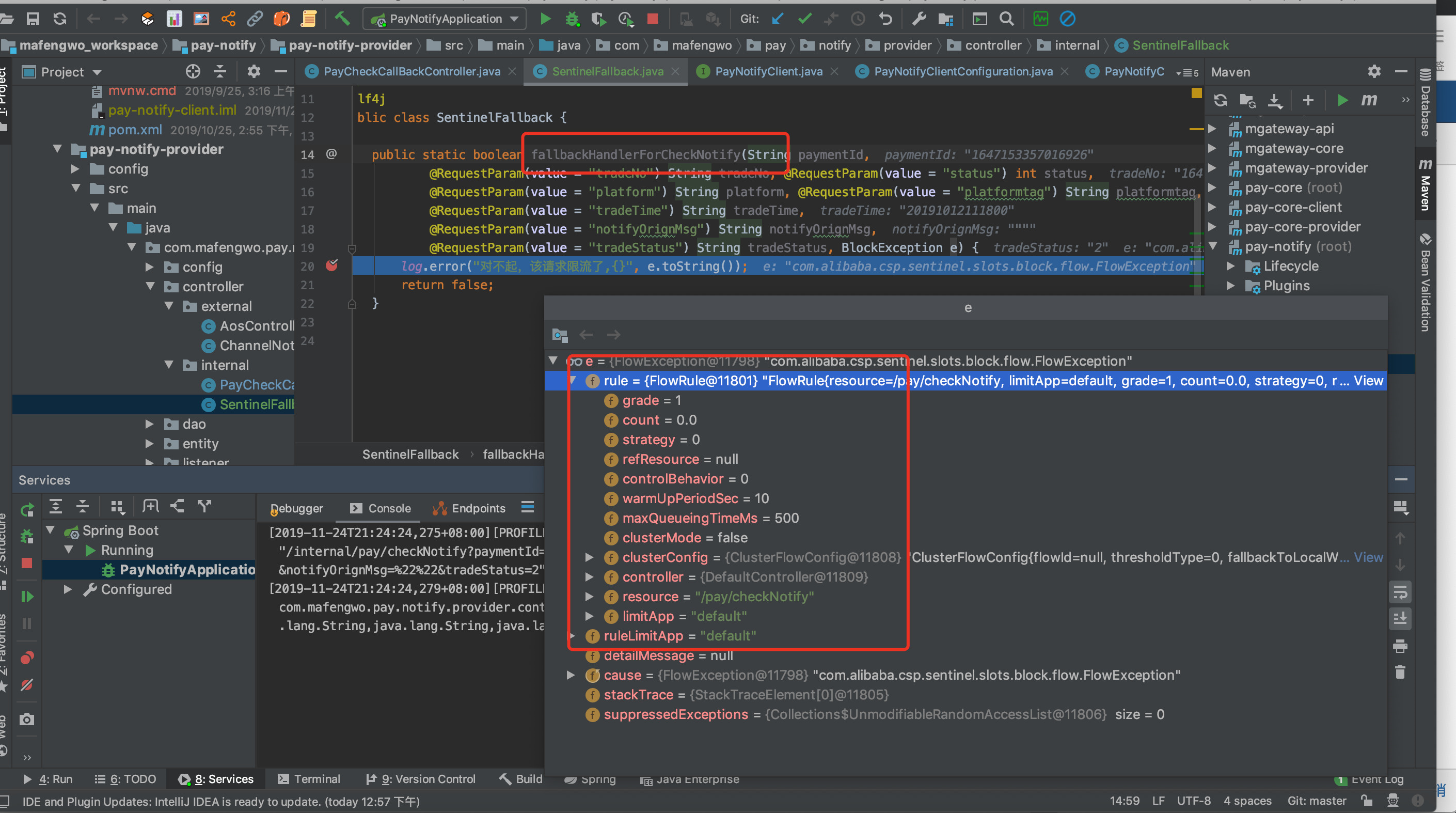Synchronize files with refresh icon

pos(60,19)
